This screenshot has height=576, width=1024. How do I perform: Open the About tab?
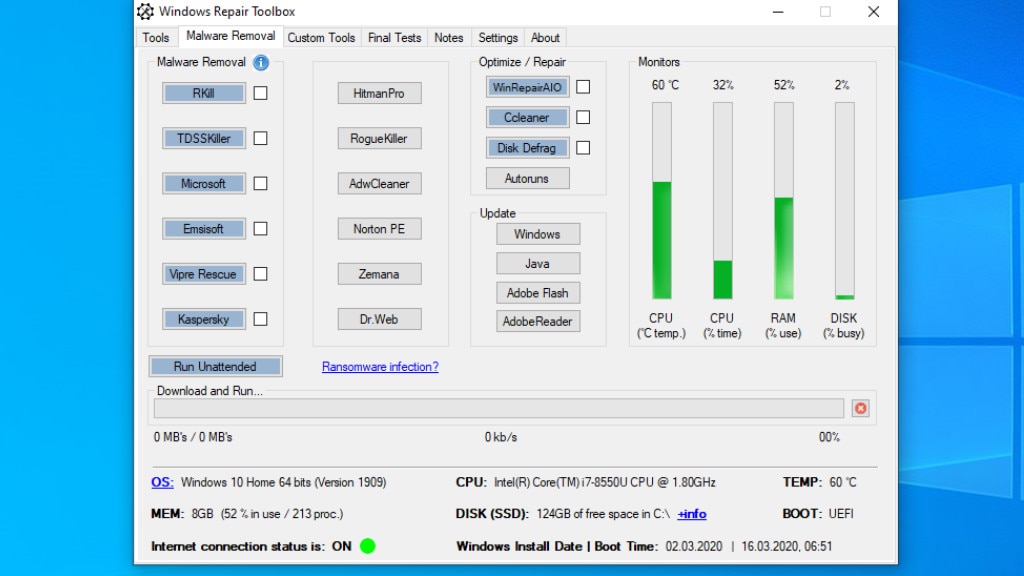(x=545, y=38)
